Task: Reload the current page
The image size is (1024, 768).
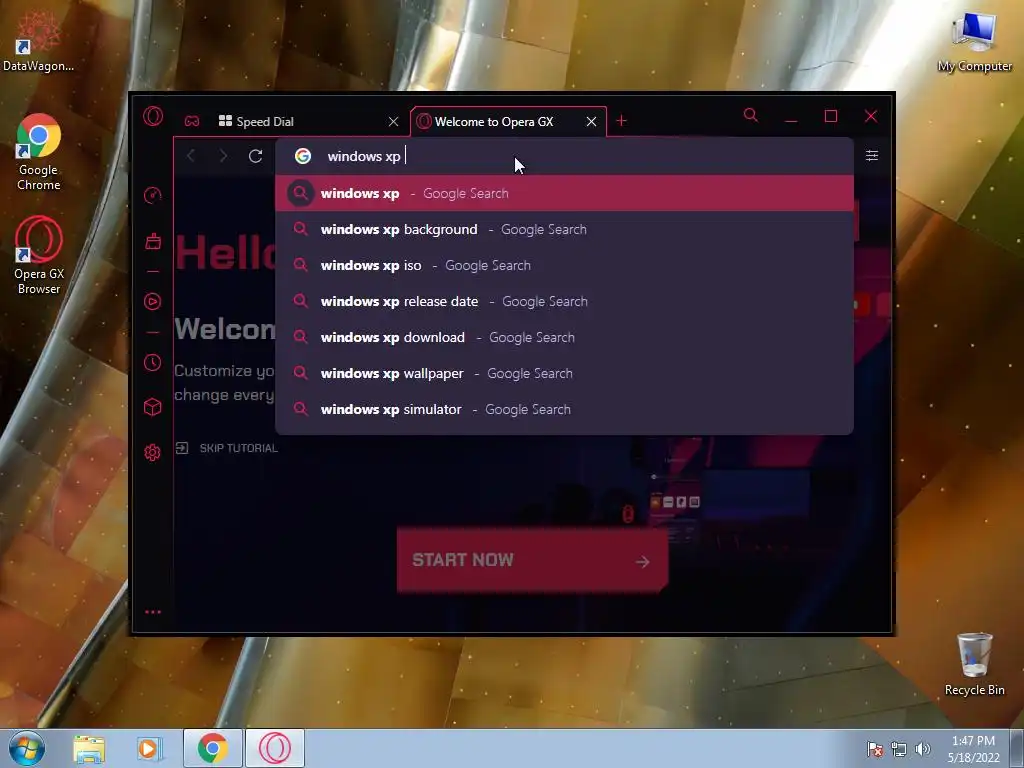Action: coord(255,155)
